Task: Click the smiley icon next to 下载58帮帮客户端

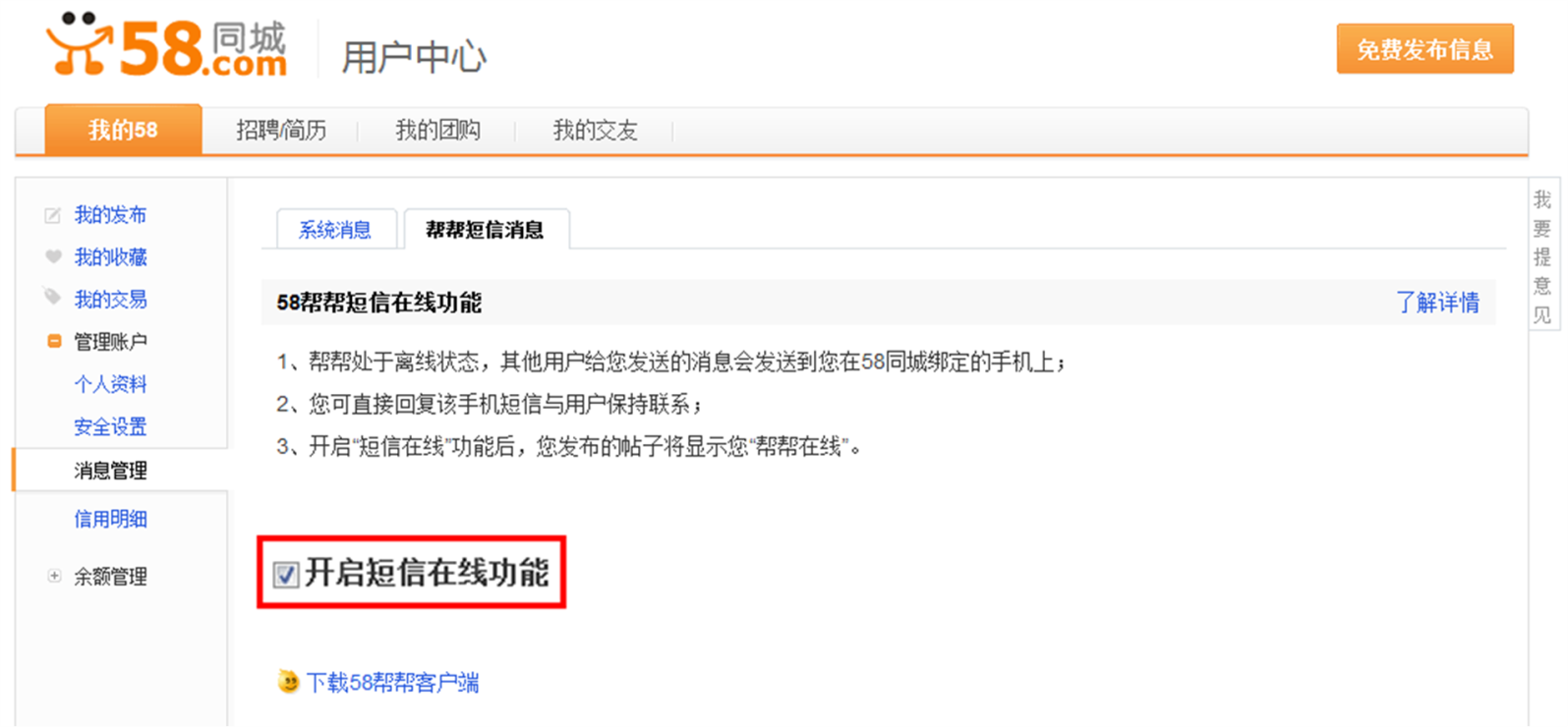Action: pyautogui.click(x=288, y=681)
